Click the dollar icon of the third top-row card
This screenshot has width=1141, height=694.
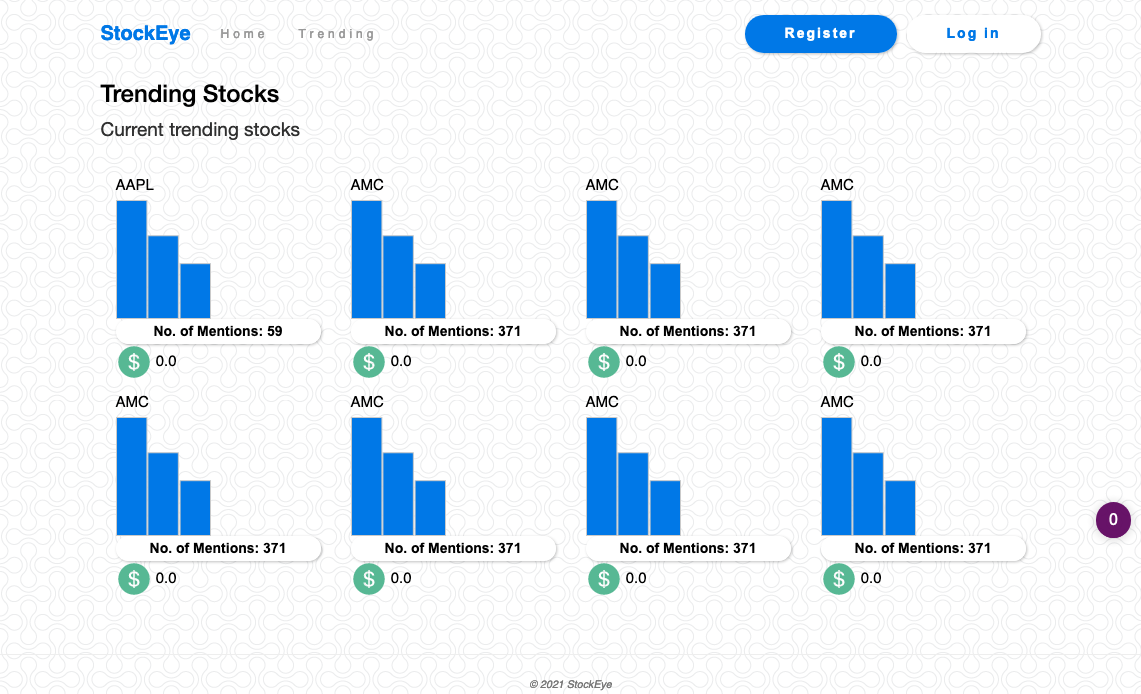[604, 362]
